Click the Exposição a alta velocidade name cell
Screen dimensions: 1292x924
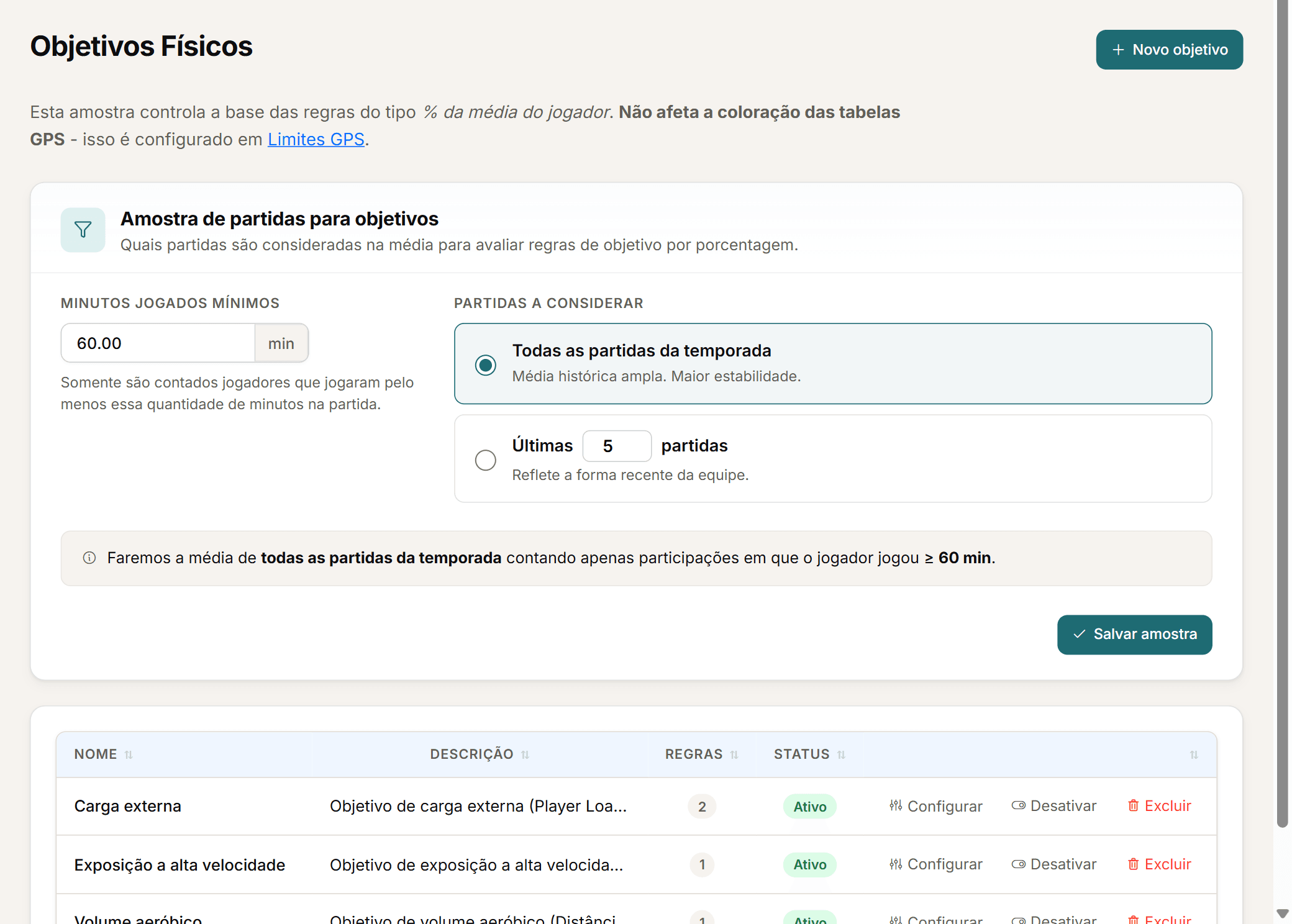click(180, 864)
